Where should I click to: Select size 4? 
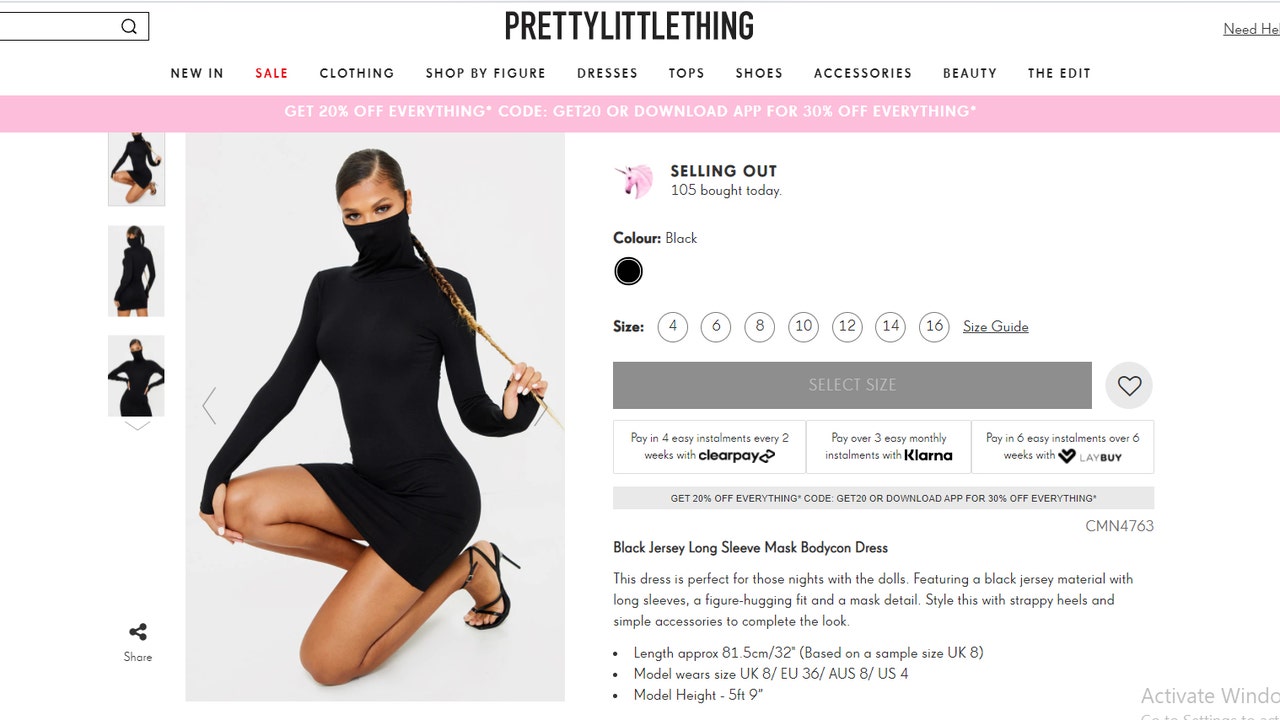pyautogui.click(x=673, y=326)
